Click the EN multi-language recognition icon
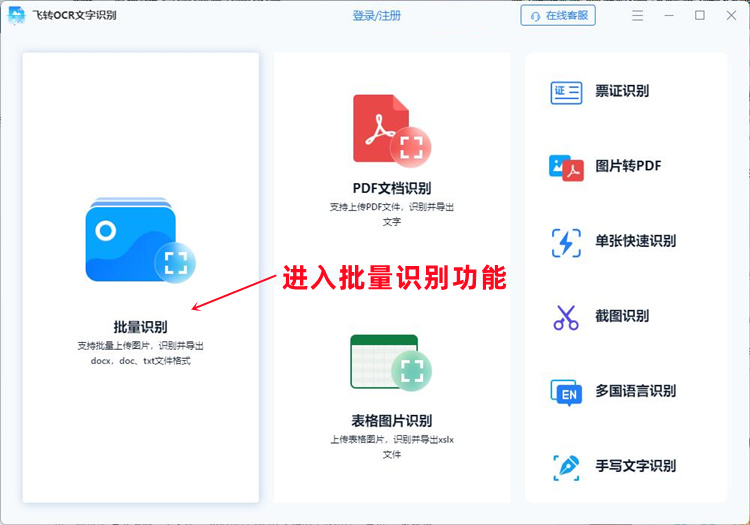The height and width of the screenshot is (525, 750). click(566, 393)
